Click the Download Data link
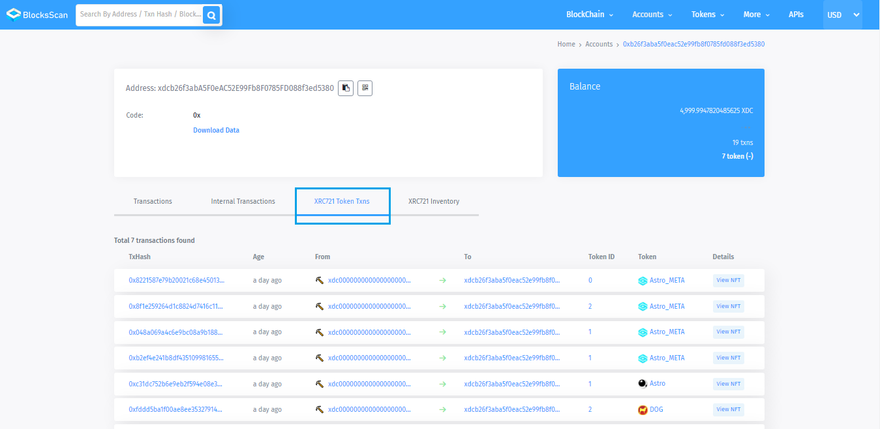Screen dimensions: 880x429 [216, 130]
